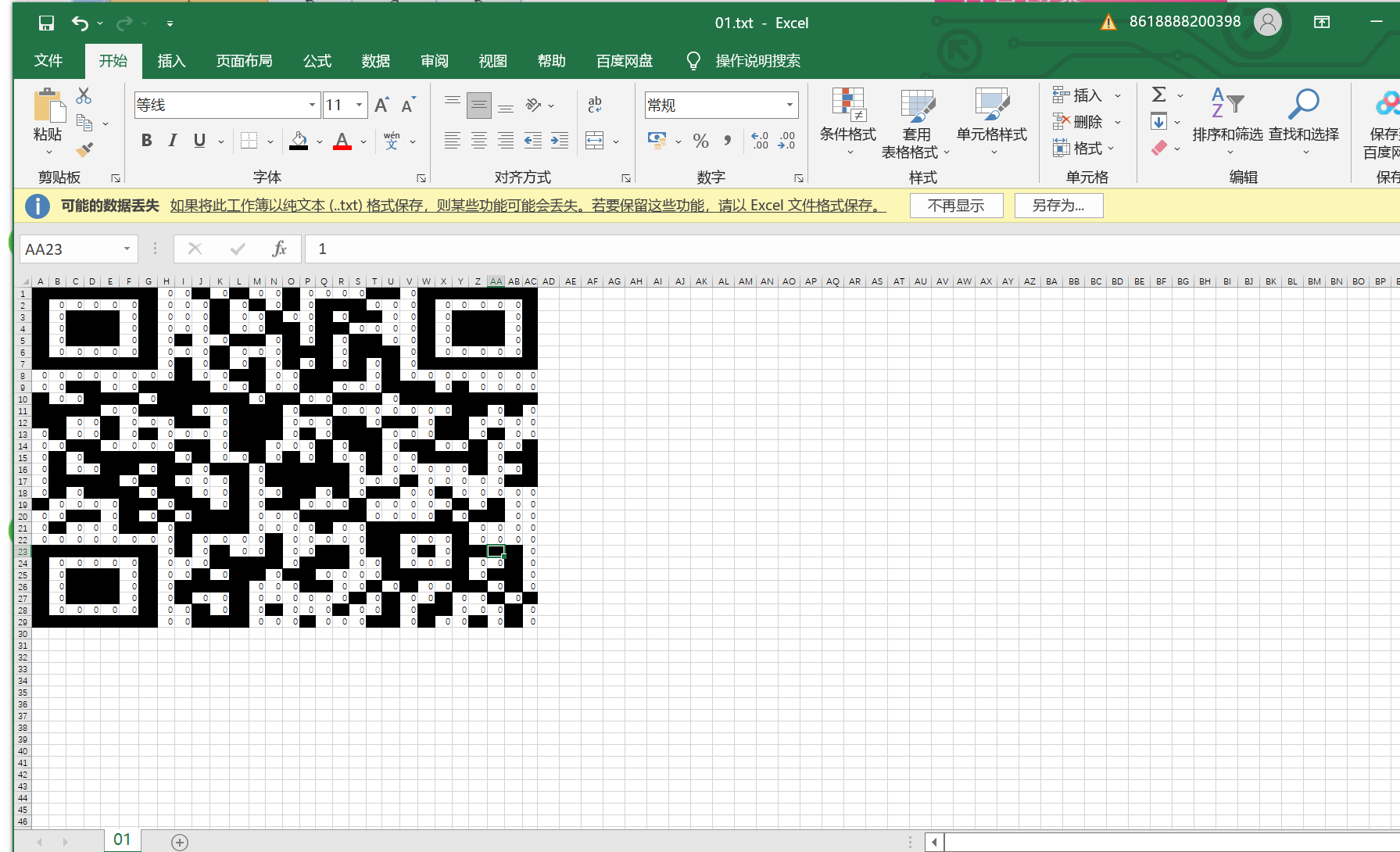The image size is (1400, 852).
Task: Open the 字体 group dialog launcher
Action: click(421, 178)
